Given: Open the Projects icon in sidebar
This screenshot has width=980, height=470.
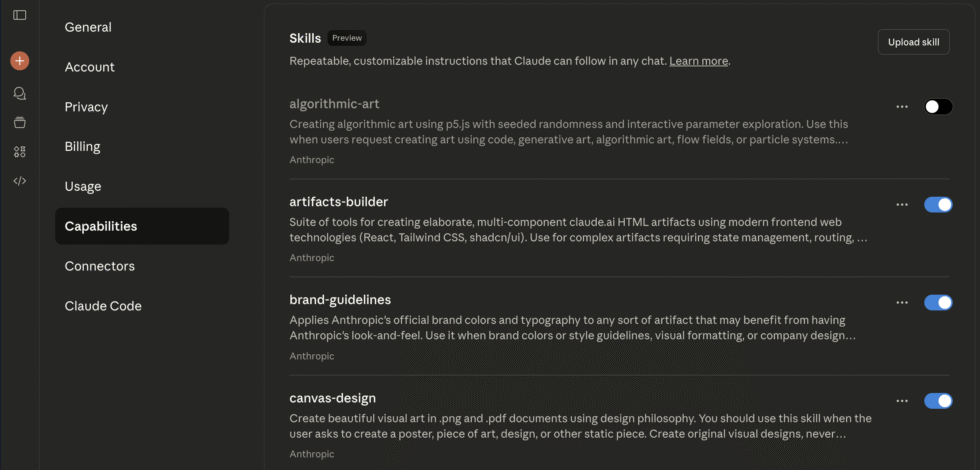Looking at the screenshot, I should coord(20,122).
